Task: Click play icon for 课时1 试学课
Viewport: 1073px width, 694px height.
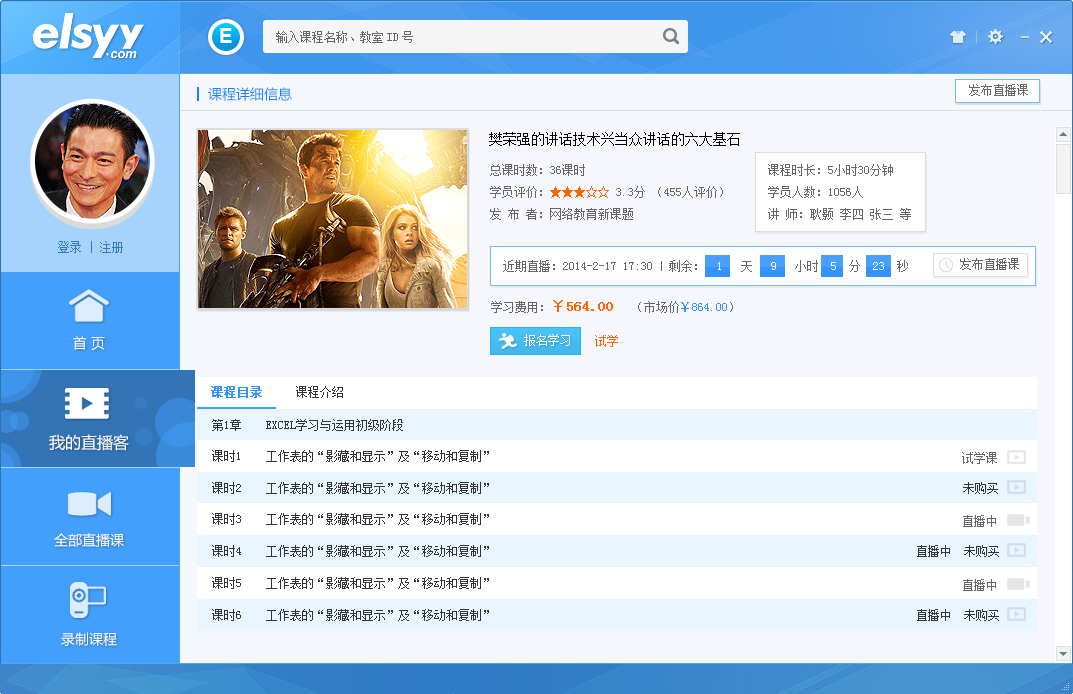Action: point(1016,457)
